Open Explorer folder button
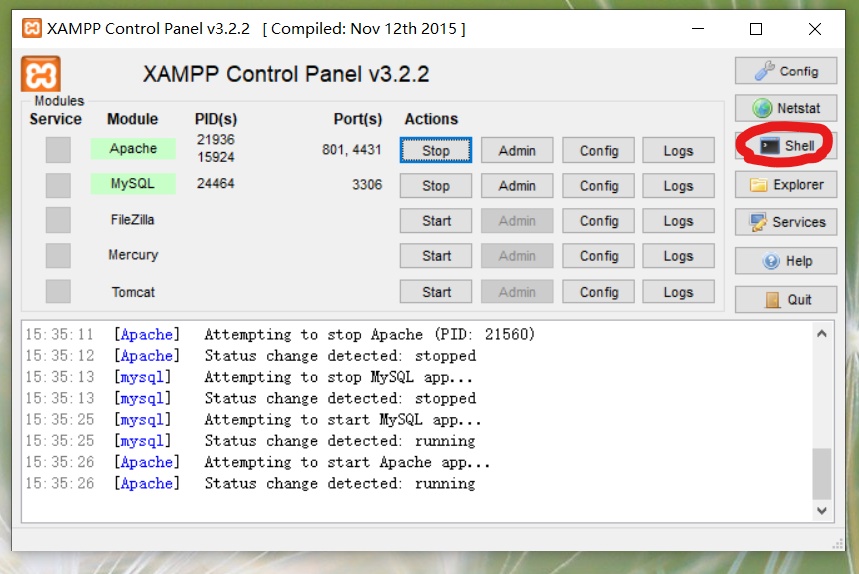This screenshot has width=859, height=574. [x=786, y=185]
